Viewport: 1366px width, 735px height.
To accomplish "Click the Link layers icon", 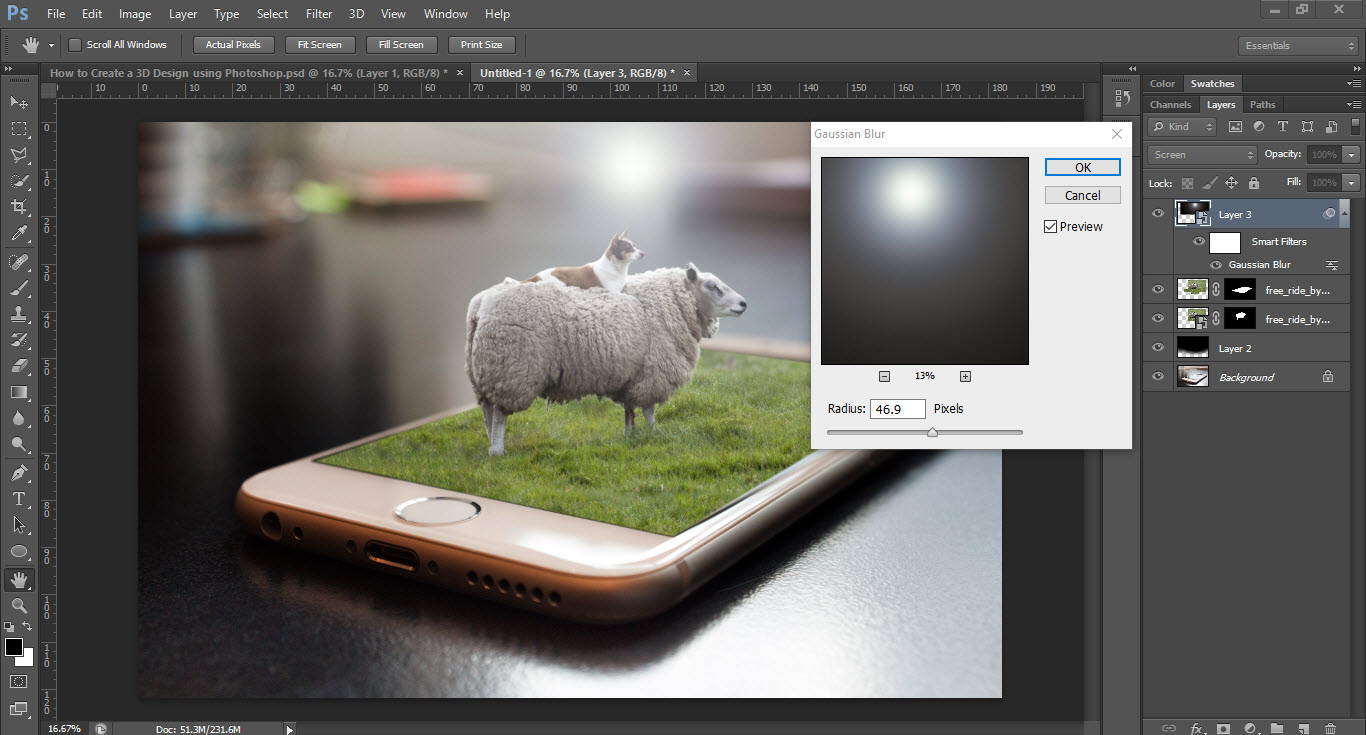I will 1170,728.
